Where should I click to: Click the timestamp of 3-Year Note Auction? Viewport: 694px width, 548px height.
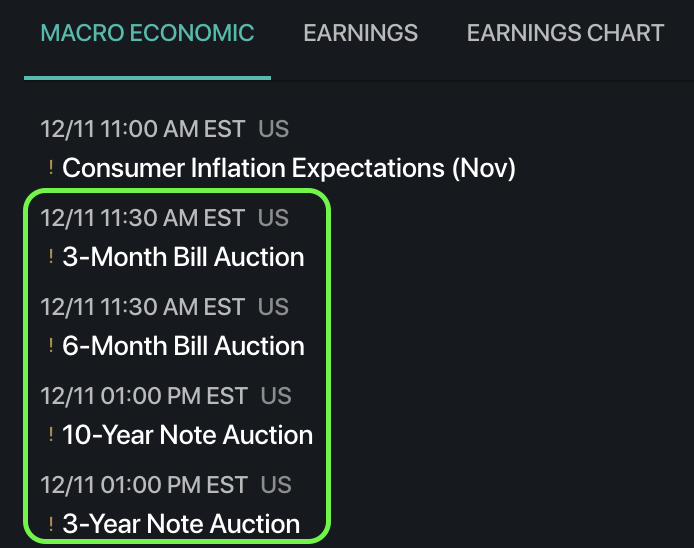point(144,485)
